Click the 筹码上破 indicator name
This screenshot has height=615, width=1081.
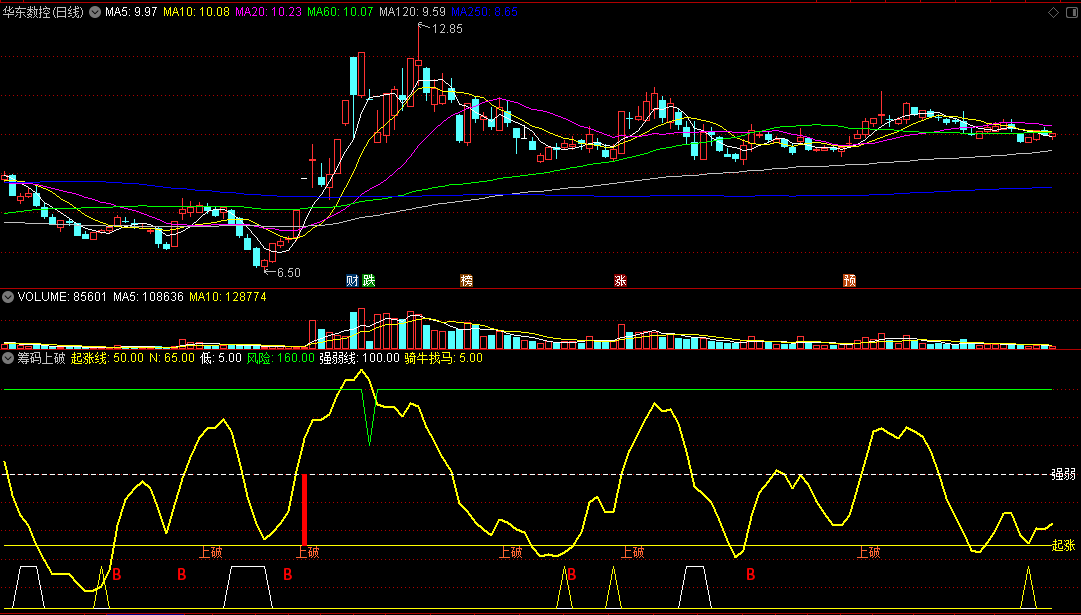(x=41, y=358)
